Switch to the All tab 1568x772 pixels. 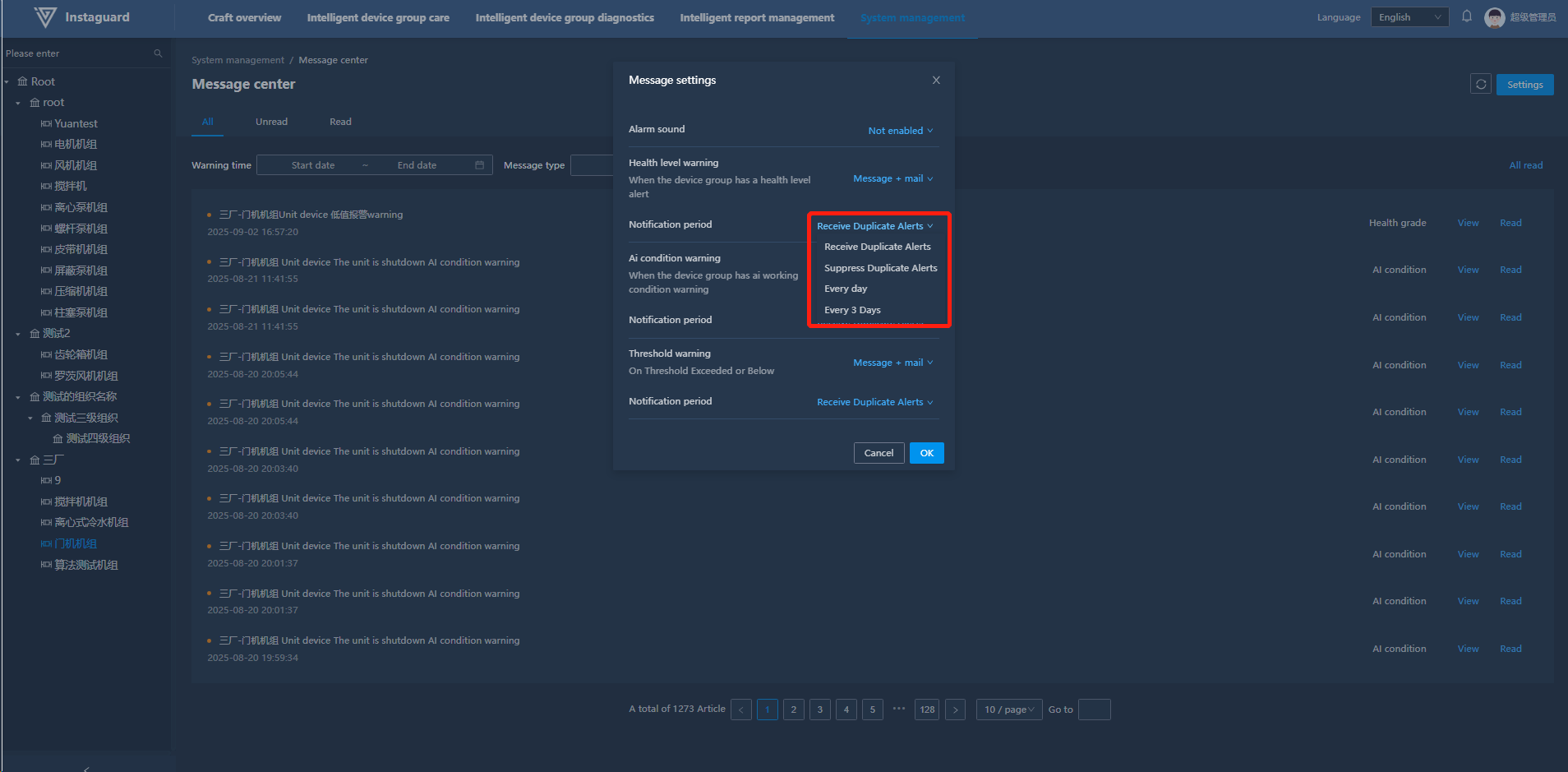(x=208, y=122)
